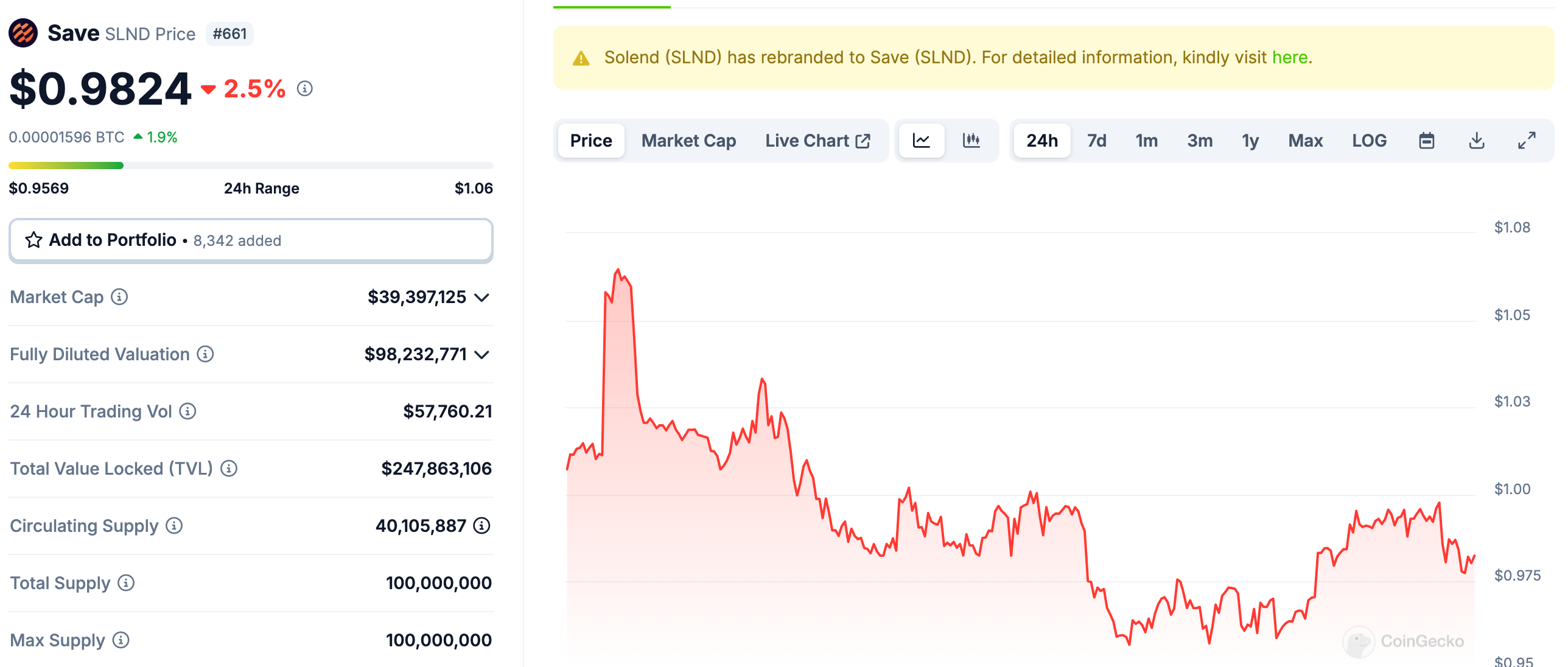The width and height of the screenshot is (1568, 667).
Task: Click Max Supply info icon
Action: [x=121, y=640]
